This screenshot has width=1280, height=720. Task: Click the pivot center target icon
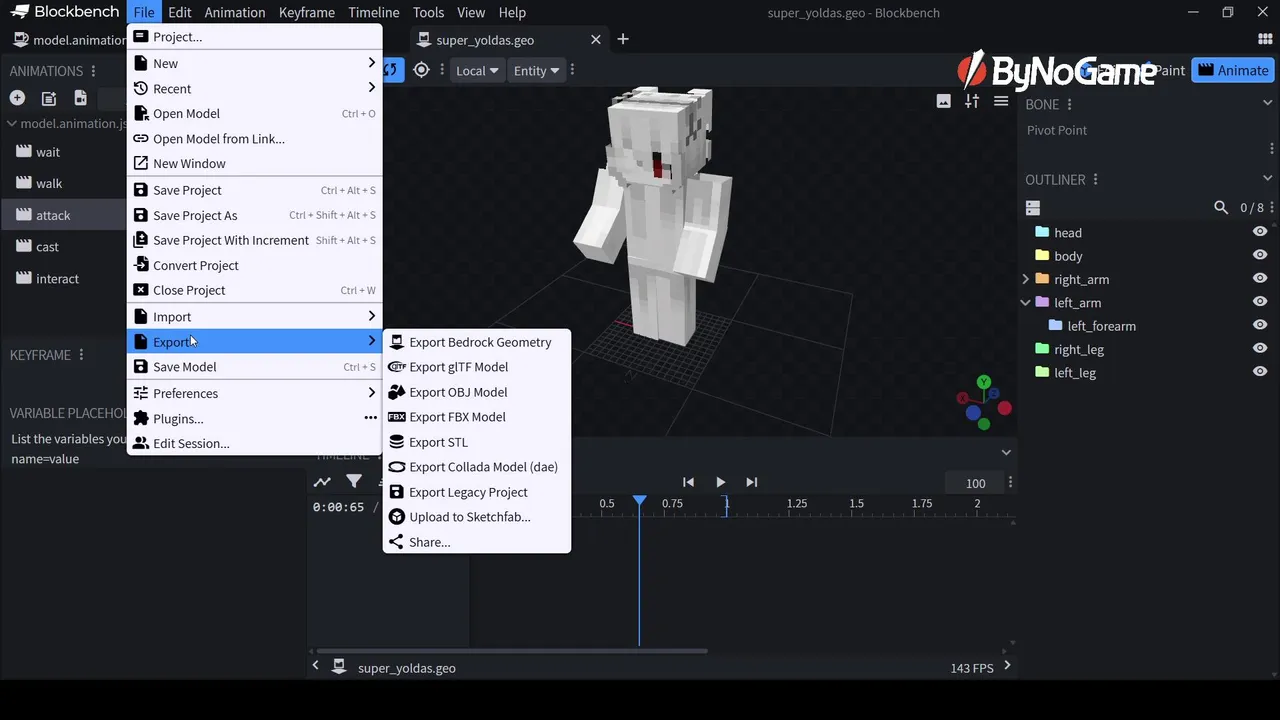(422, 70)
